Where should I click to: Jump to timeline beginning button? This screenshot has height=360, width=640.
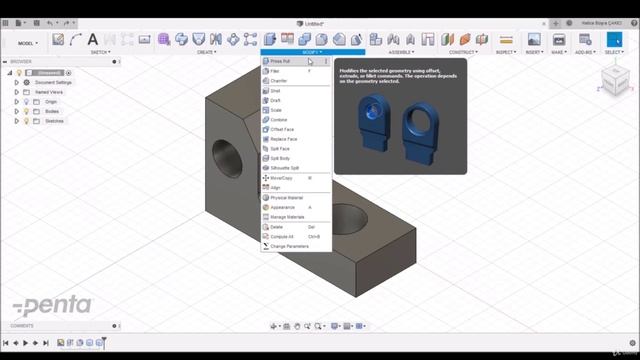coord(6,343)
